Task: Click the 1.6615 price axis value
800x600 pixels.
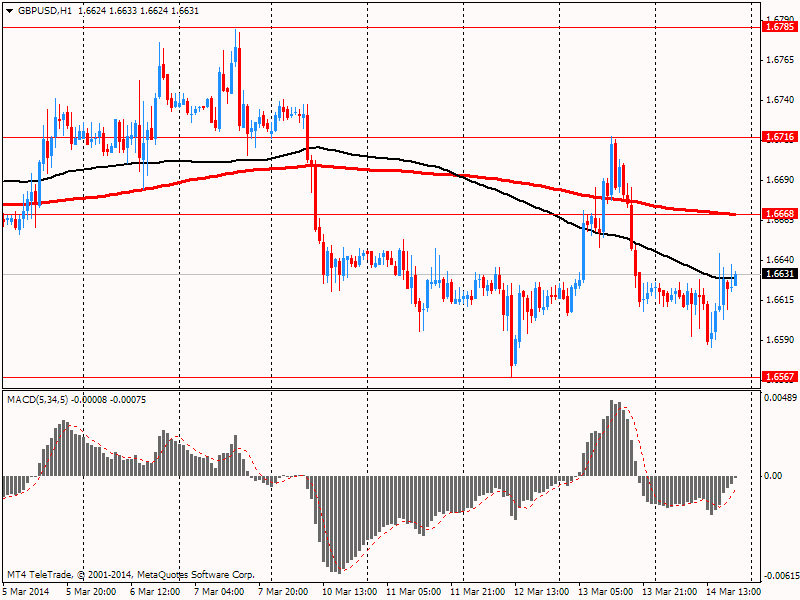Action: coord(780,299)
